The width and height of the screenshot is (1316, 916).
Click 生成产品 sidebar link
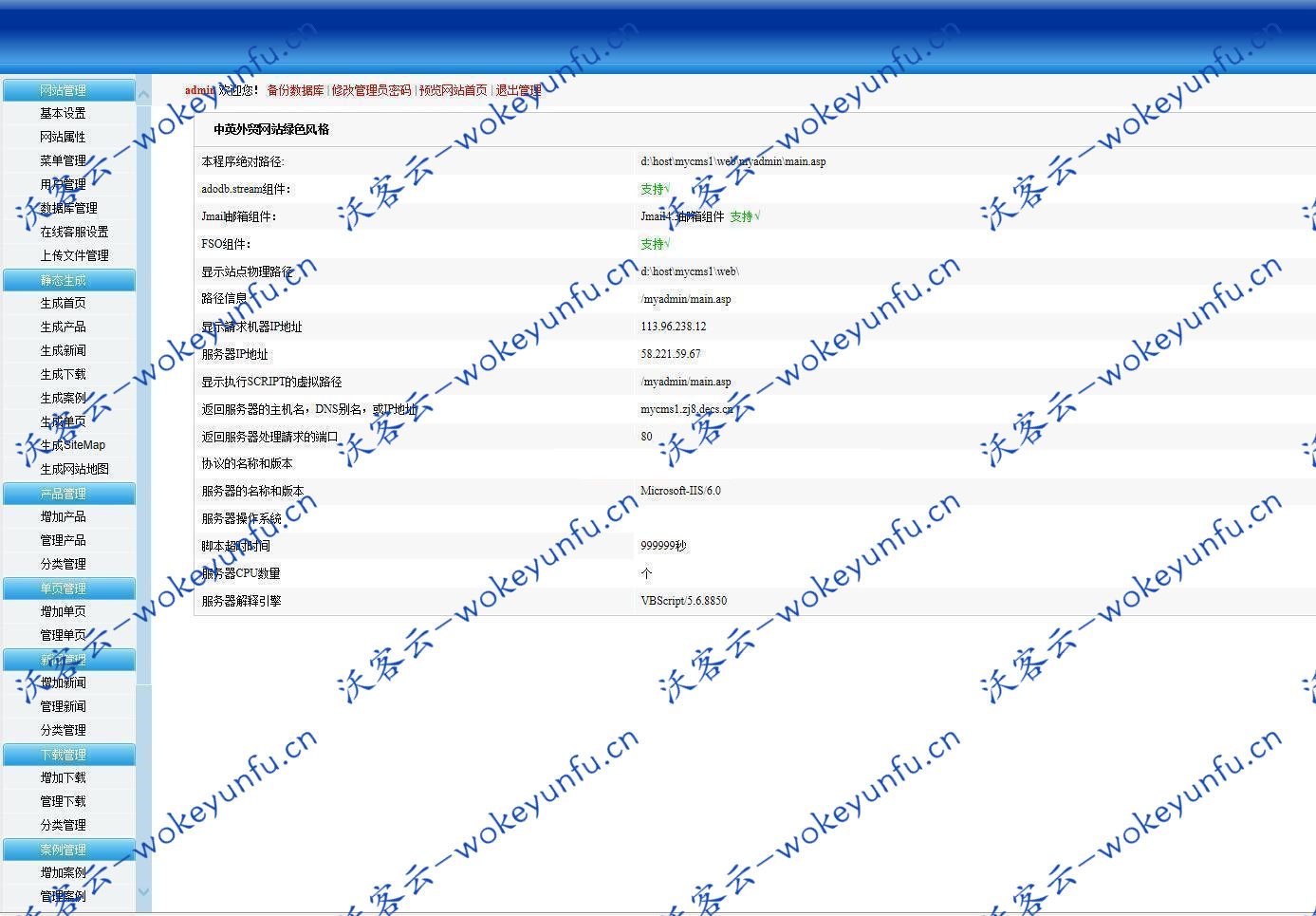pos(63,327)
